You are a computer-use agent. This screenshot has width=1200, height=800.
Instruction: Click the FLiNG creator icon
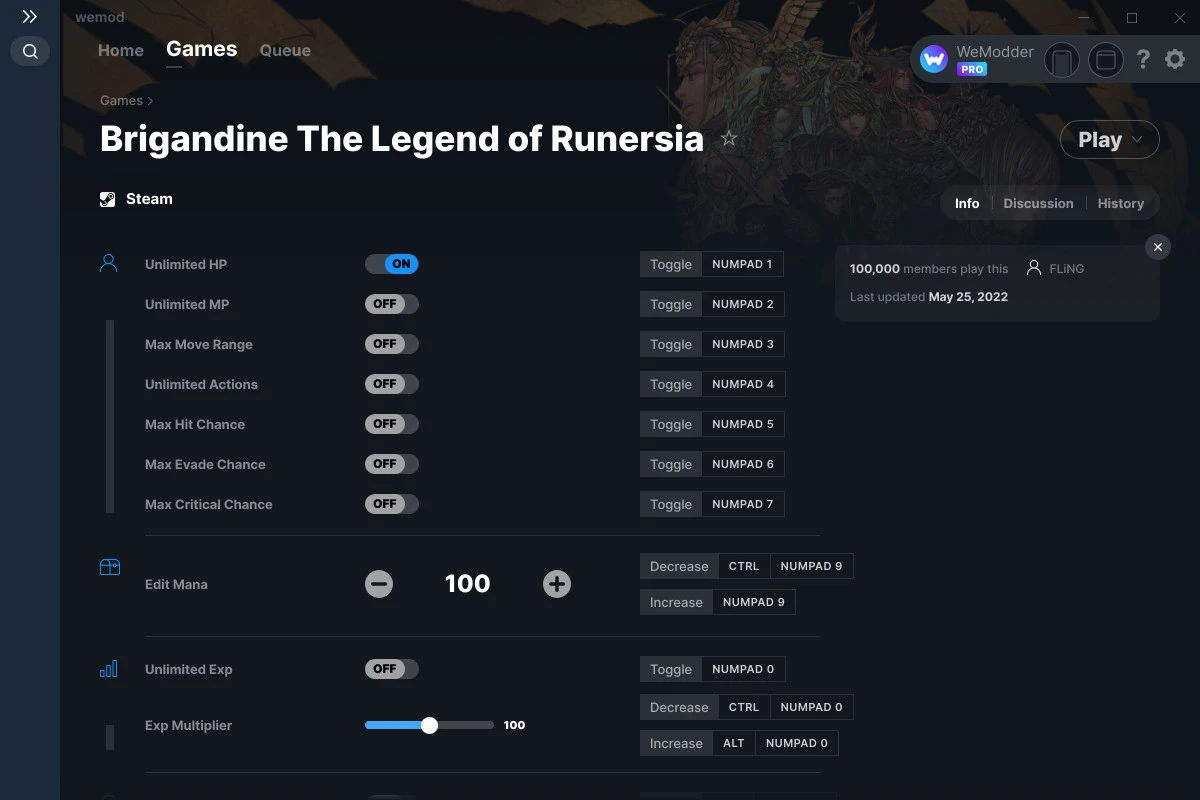tap(1033, 268)
